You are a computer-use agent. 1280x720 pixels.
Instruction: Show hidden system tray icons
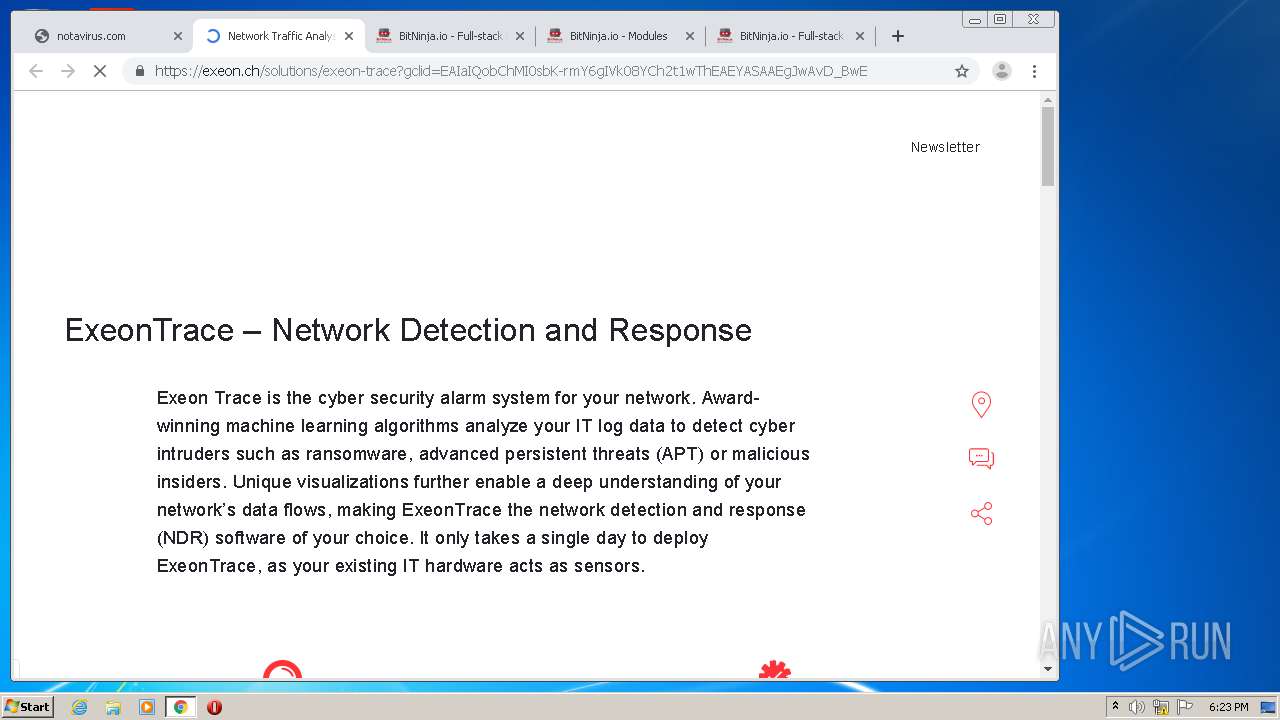click(1115, 707)
